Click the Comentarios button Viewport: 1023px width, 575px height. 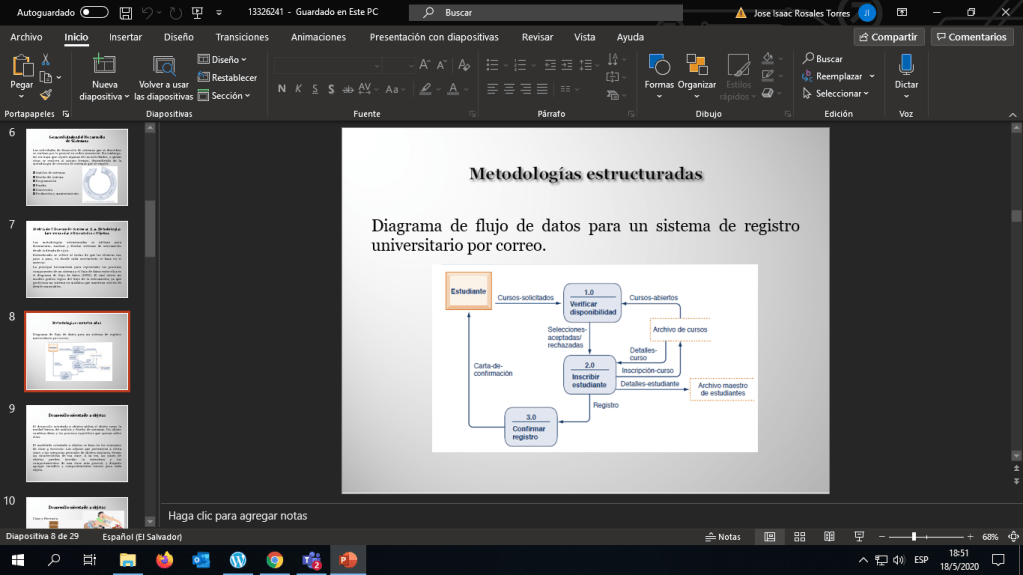[970, 37]
